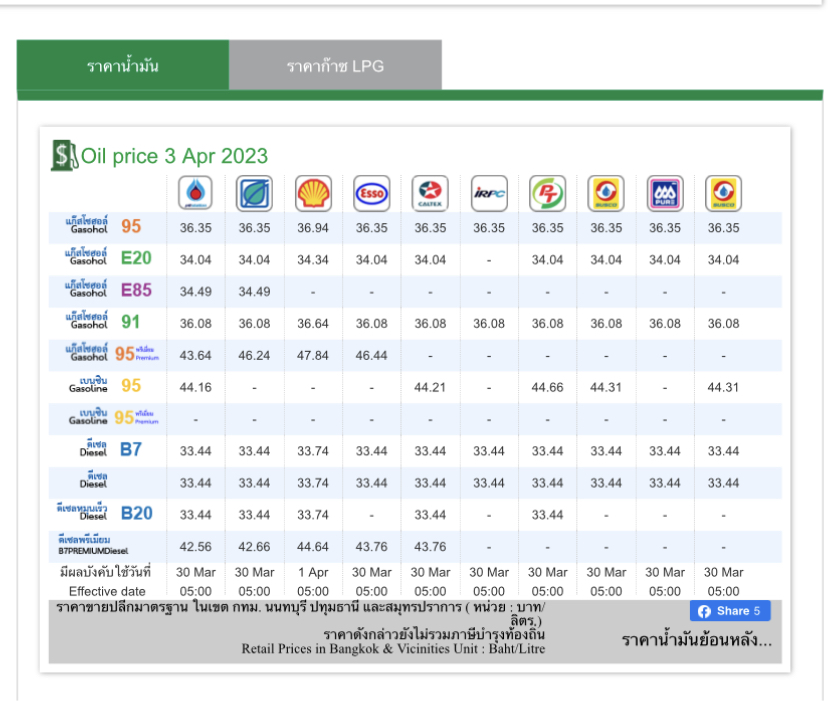
Task: Click the Bangchak leaf logo icon
Action: click(x=254, y=193)
